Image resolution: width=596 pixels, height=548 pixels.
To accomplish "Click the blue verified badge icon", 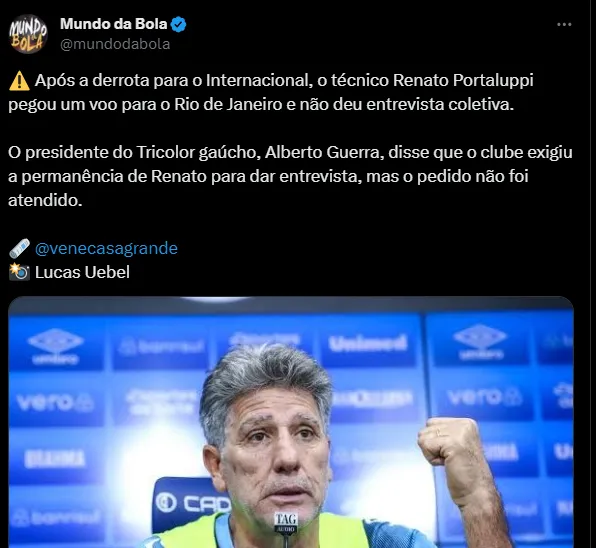I will click(x=178, y=24).
